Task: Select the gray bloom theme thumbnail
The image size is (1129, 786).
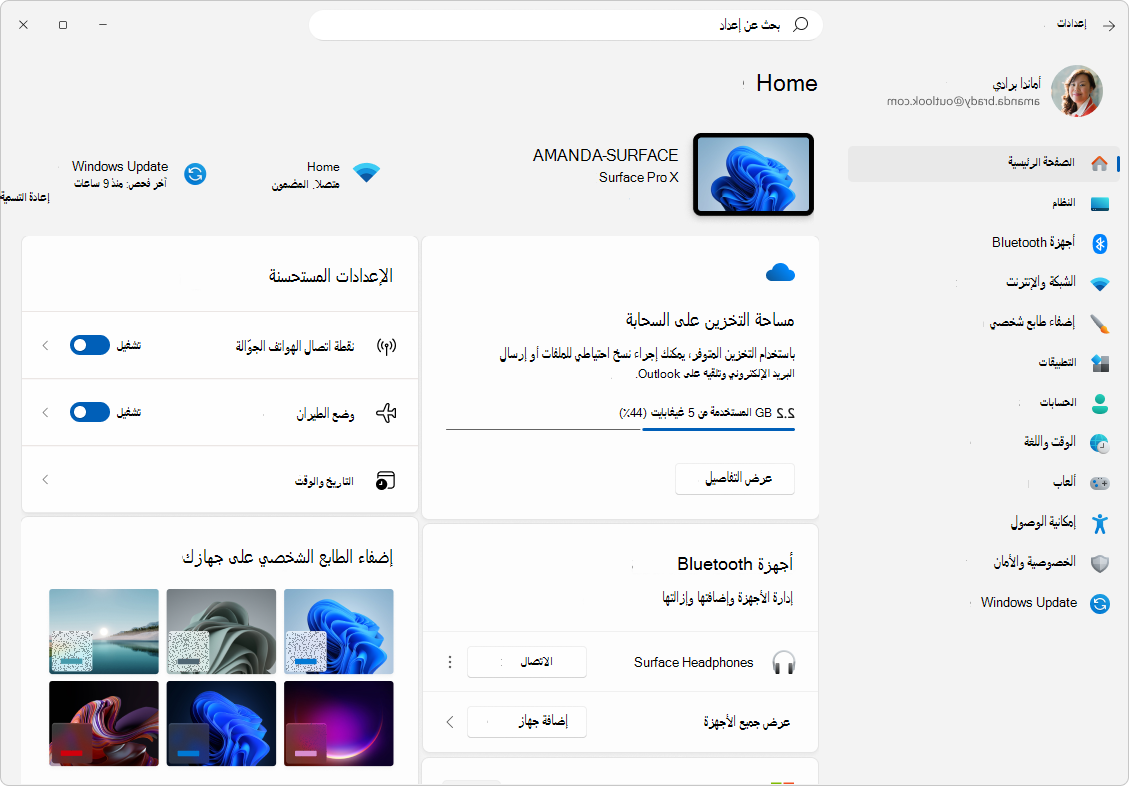Action: pyautogui.click(x=221, y=631)
